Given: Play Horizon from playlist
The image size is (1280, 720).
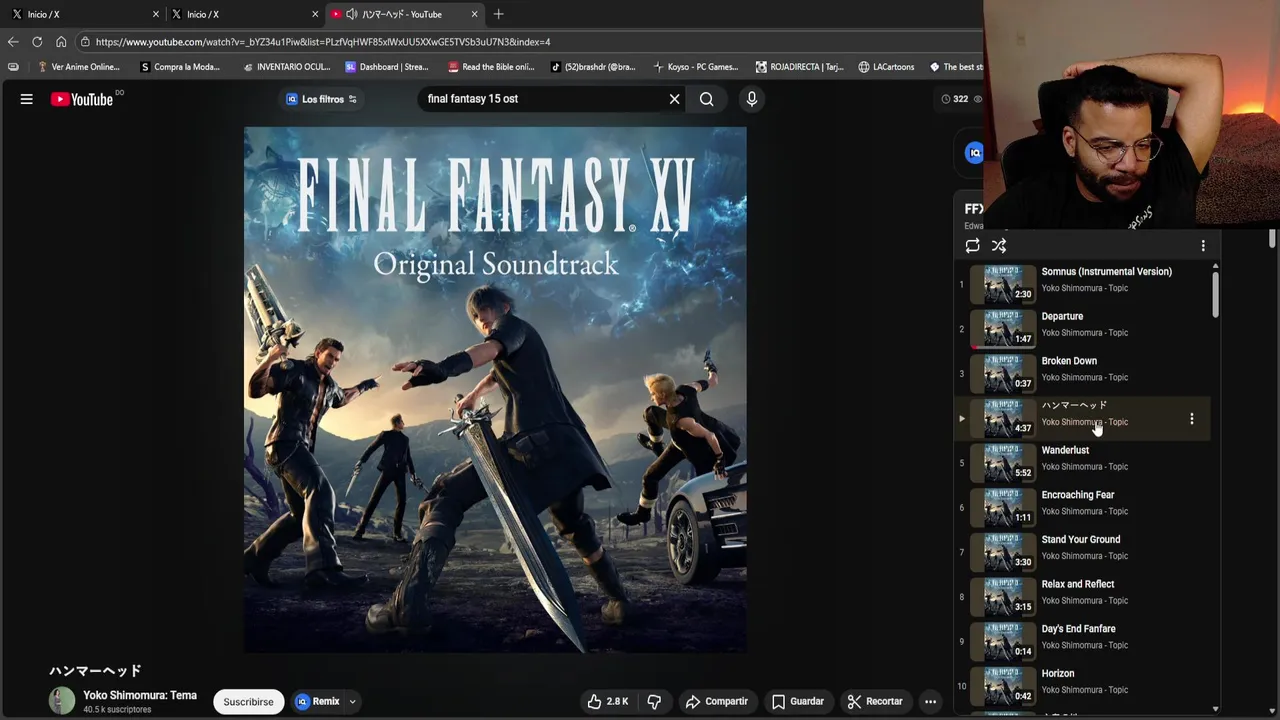Looking at the screenshot, I should coord(1057,674).
